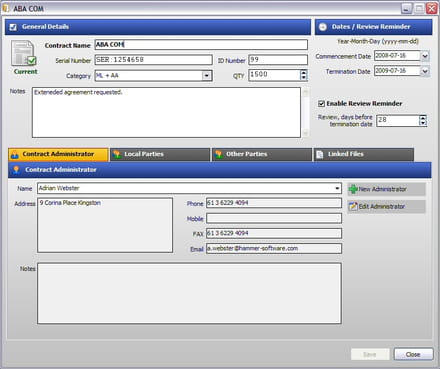440x369 pixels.
Task: Switch to the Local Parties tab
Action: tap(160, 154)
